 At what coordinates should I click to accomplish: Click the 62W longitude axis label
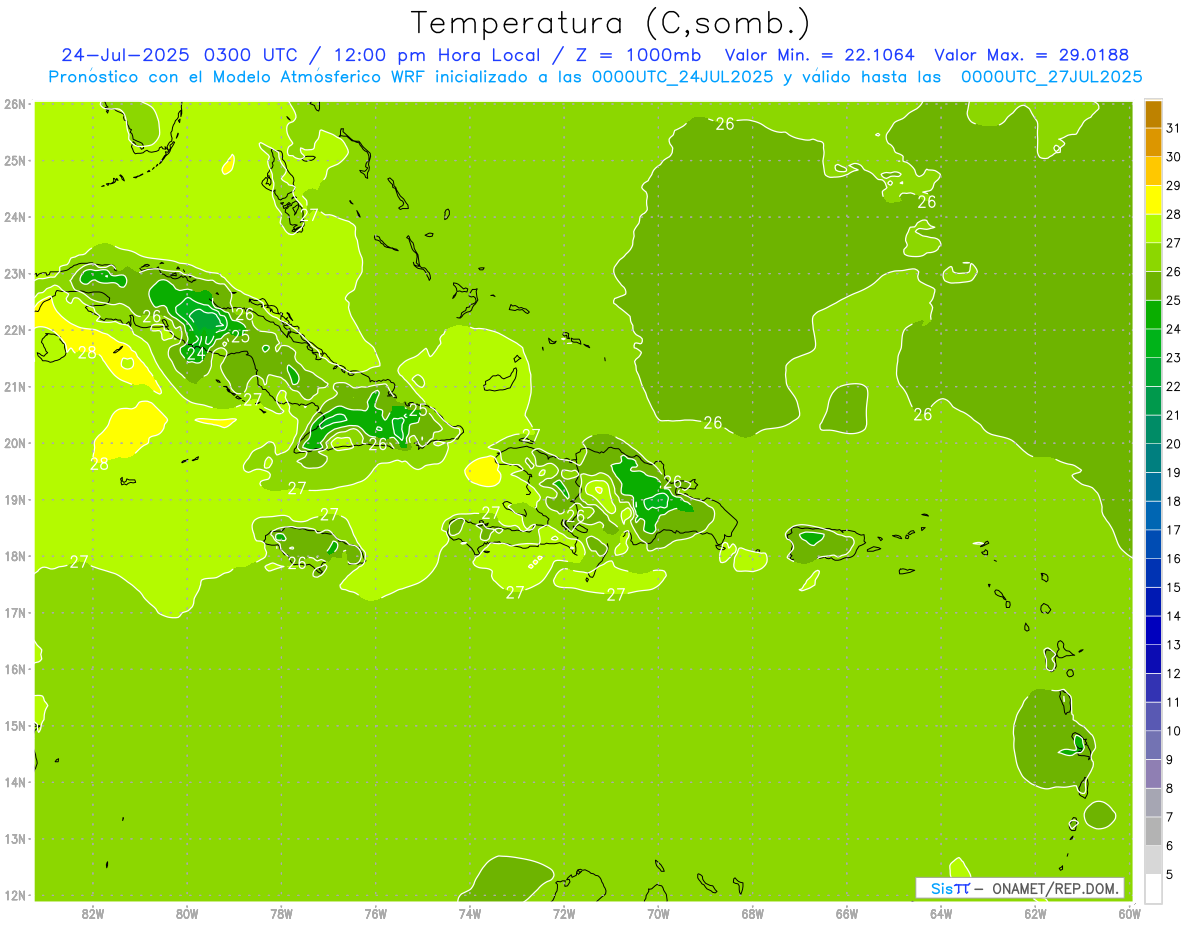point(1035,913)
